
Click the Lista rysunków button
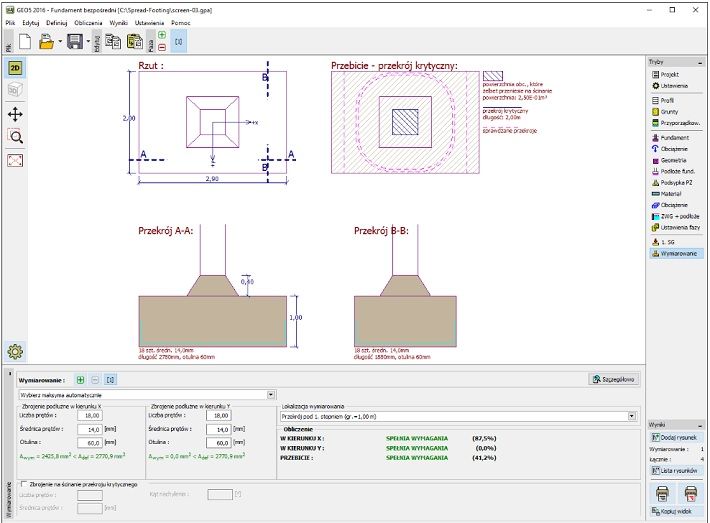675,471
